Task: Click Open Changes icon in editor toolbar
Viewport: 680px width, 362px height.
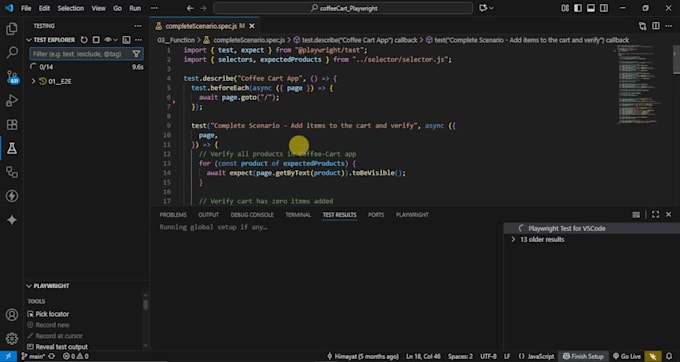Action: click(x=643, y=26)
